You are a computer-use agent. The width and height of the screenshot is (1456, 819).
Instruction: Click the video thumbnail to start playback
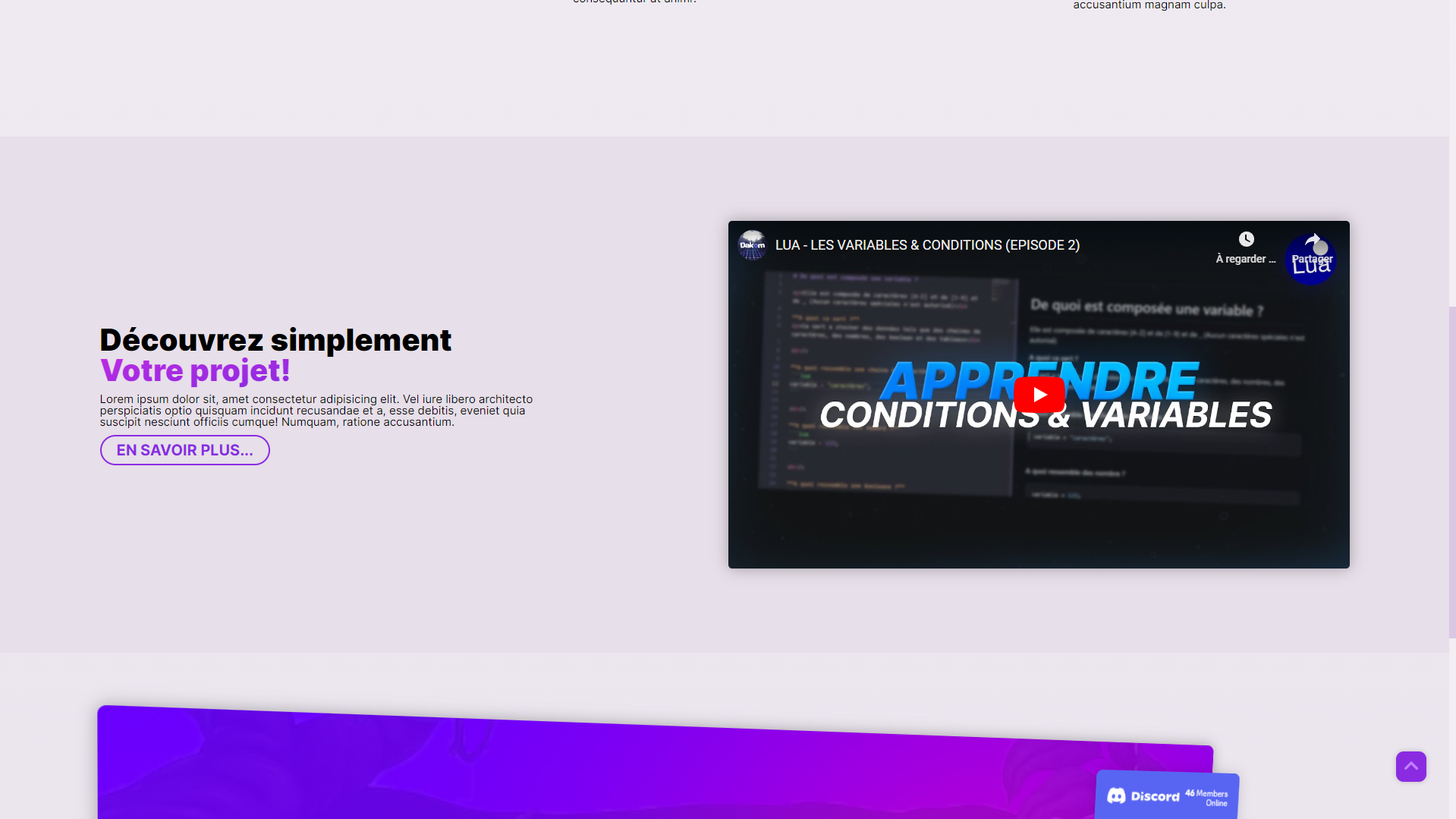(1038, 394)
